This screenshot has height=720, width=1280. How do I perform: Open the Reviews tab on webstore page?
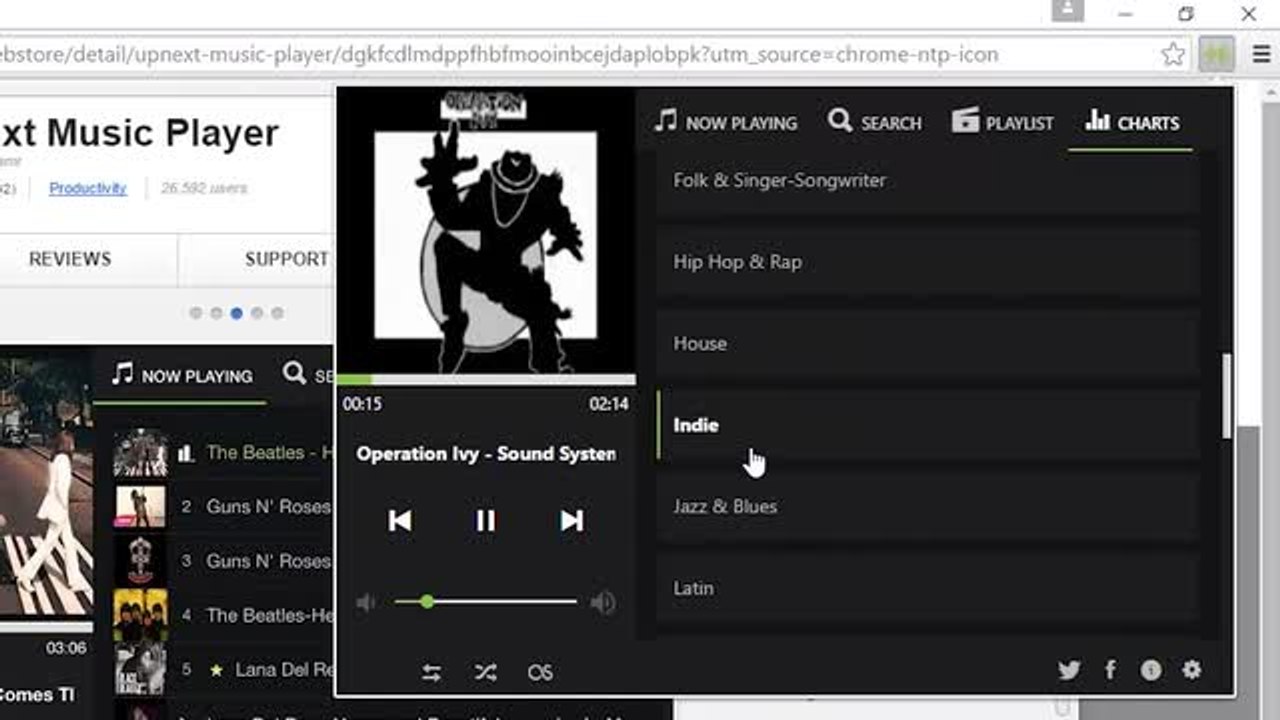tap(70, 259)
